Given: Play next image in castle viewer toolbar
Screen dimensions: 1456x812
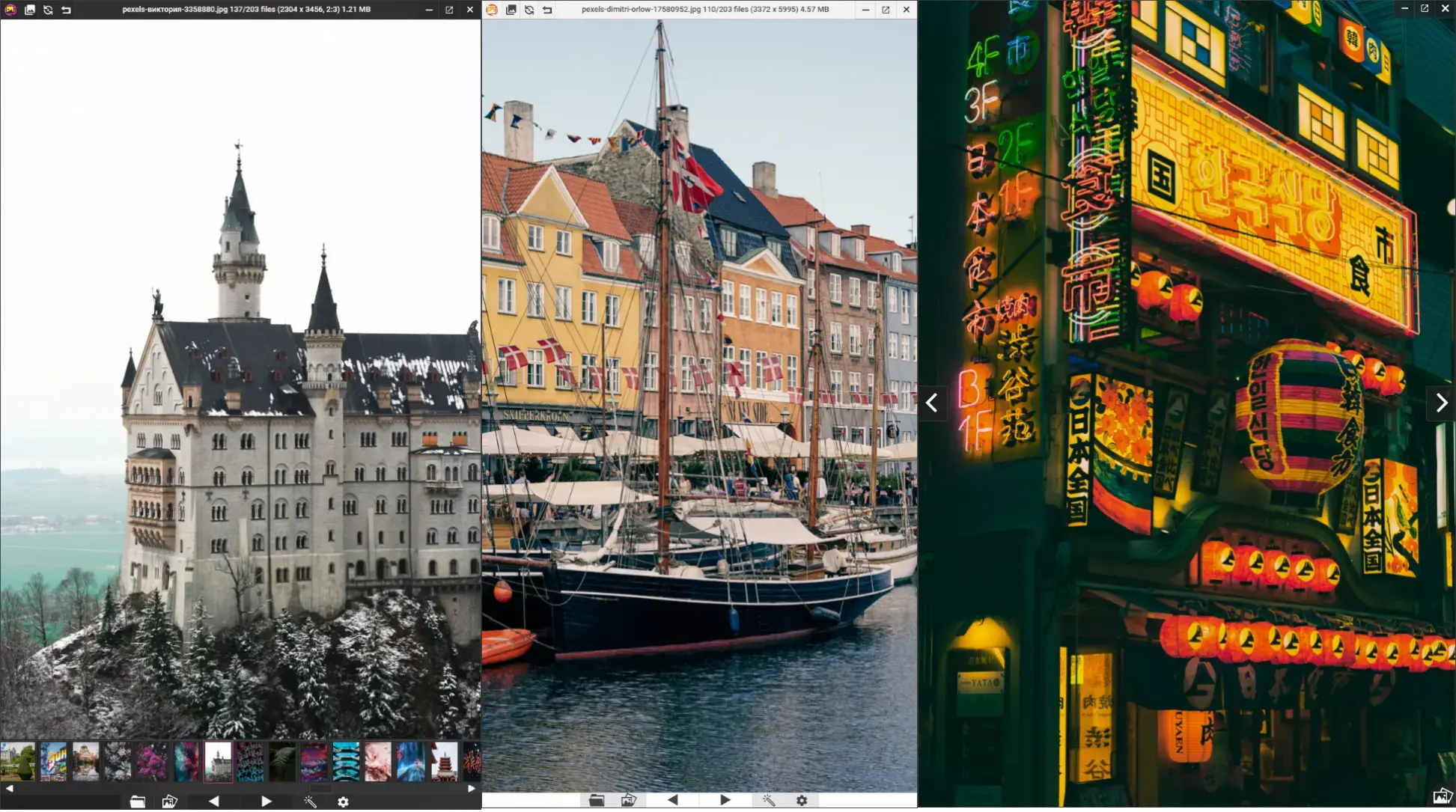Looking at the screenshot, I should coord(266,802).
